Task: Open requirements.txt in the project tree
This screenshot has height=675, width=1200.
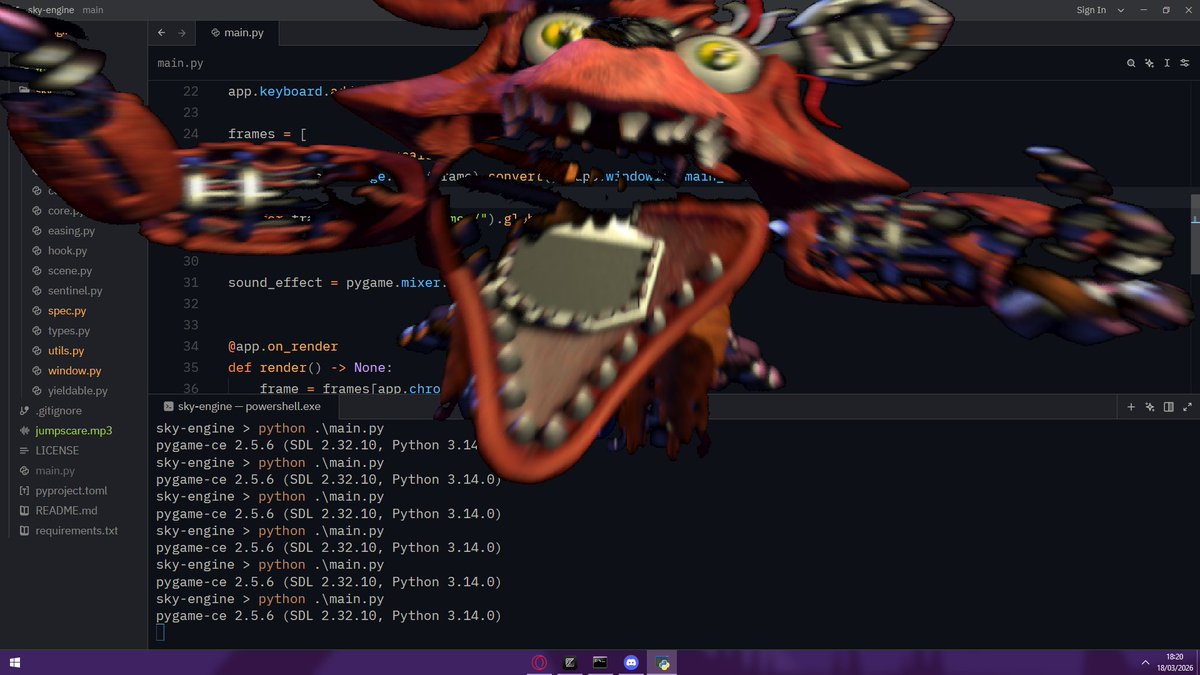Action: click(76, 531)
